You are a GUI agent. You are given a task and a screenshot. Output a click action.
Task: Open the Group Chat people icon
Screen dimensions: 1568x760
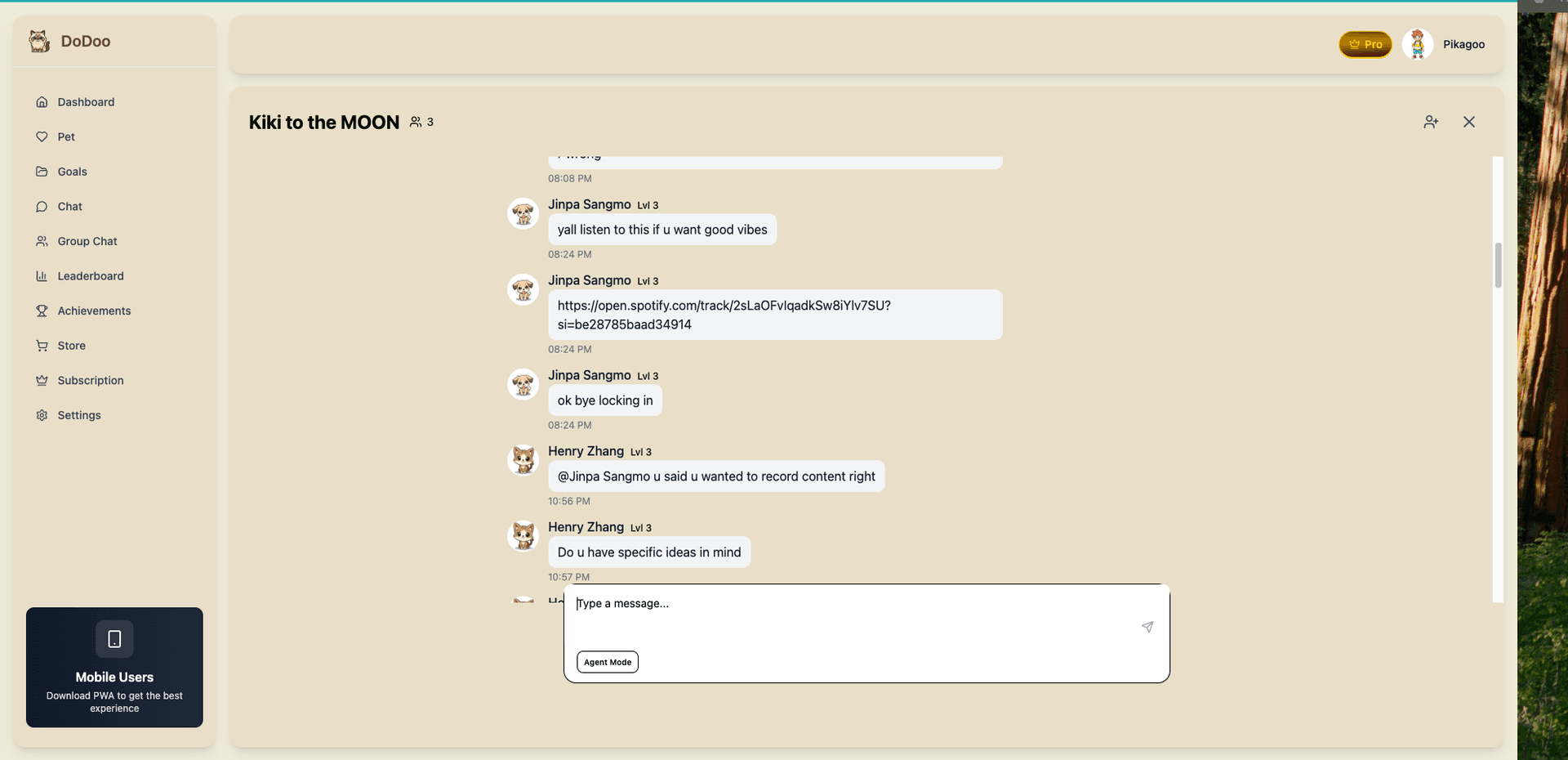pyautogui.click(x=42, y=241)
